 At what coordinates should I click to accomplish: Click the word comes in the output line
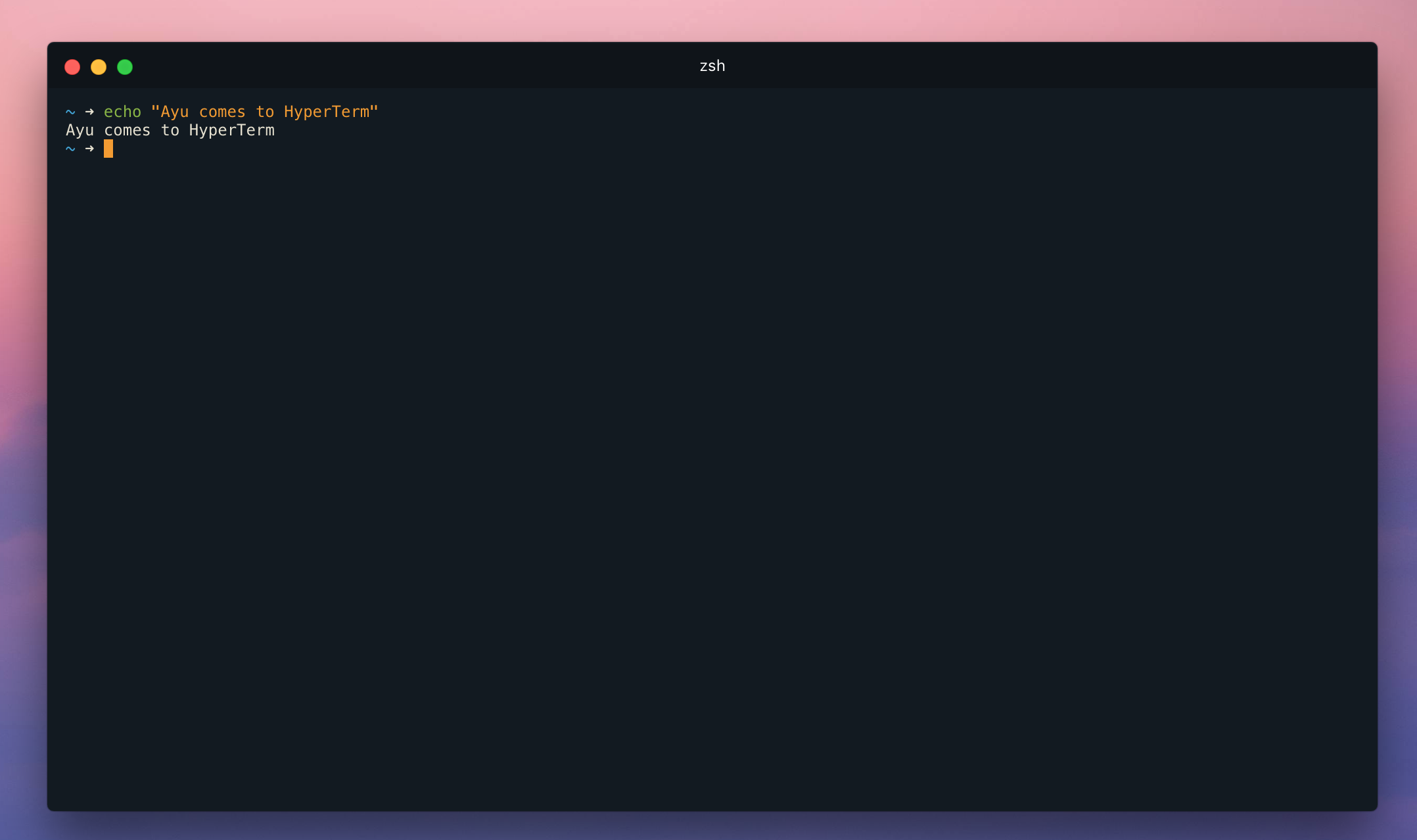coord(127,130)
